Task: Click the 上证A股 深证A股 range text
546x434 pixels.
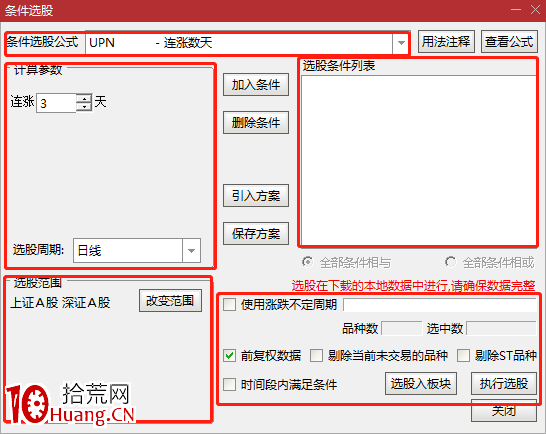Action: (x=60, y=303)
